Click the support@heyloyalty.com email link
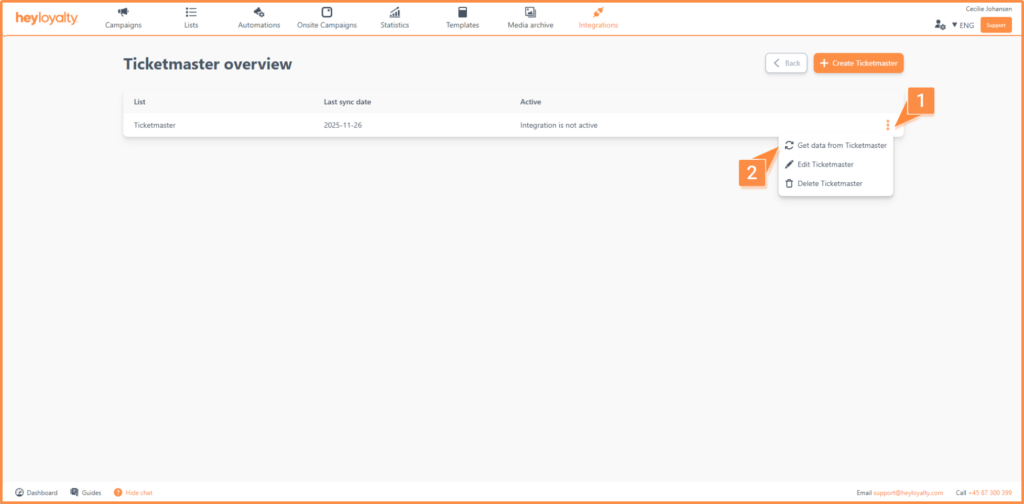Viewport: 1024px width, 504px height. click(908, 493)
